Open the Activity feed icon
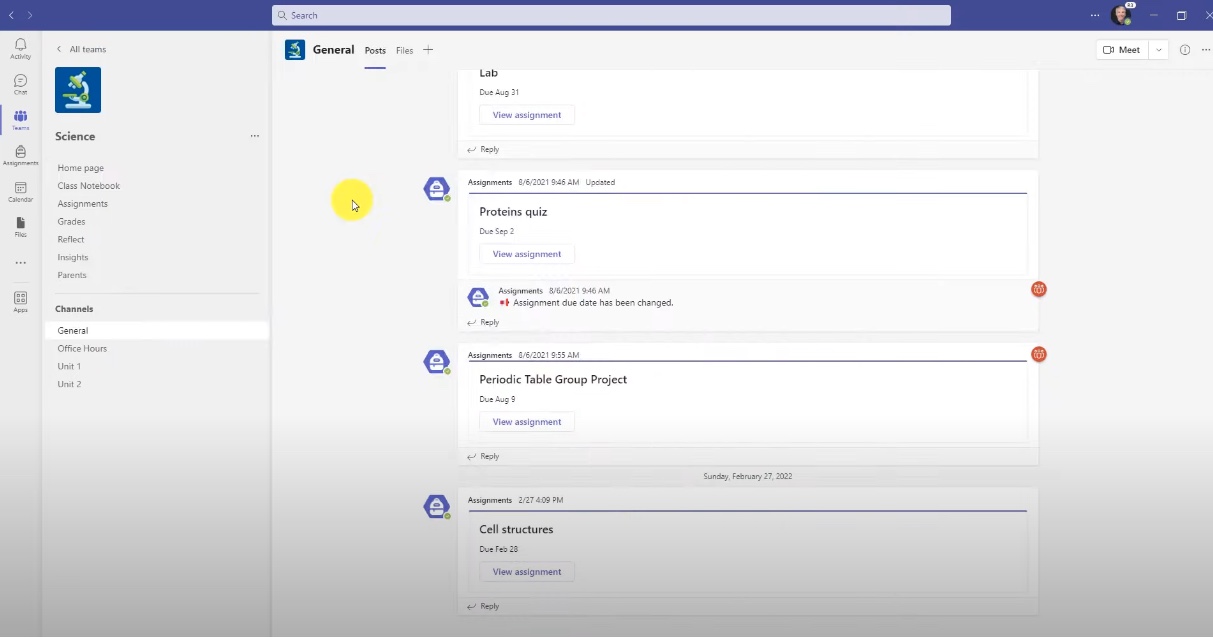 click(20, 48)
